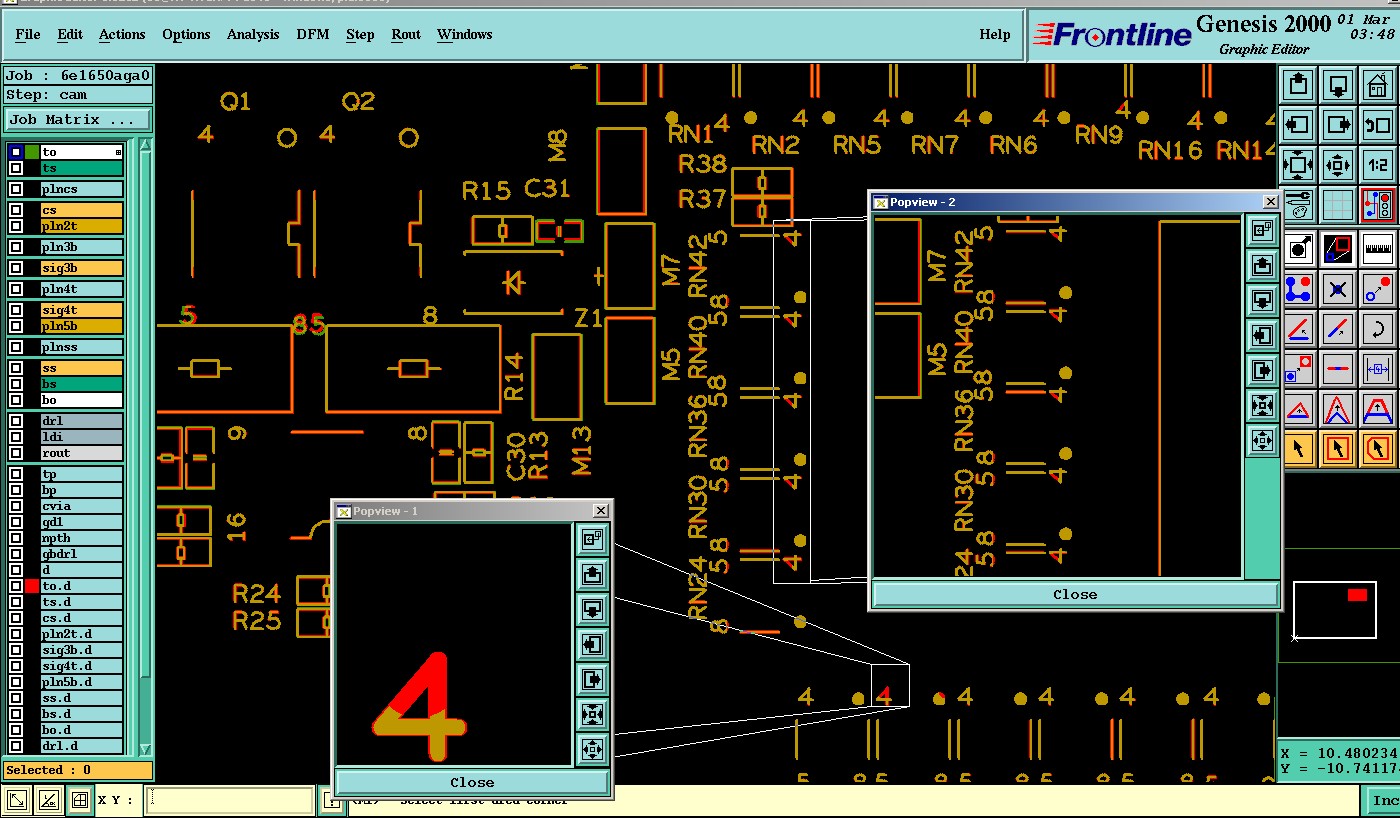The width and height of the screenshot is (1400, 818).
Task: Open the Options menu
Action: pyautogui.click(x=186, y=34)
